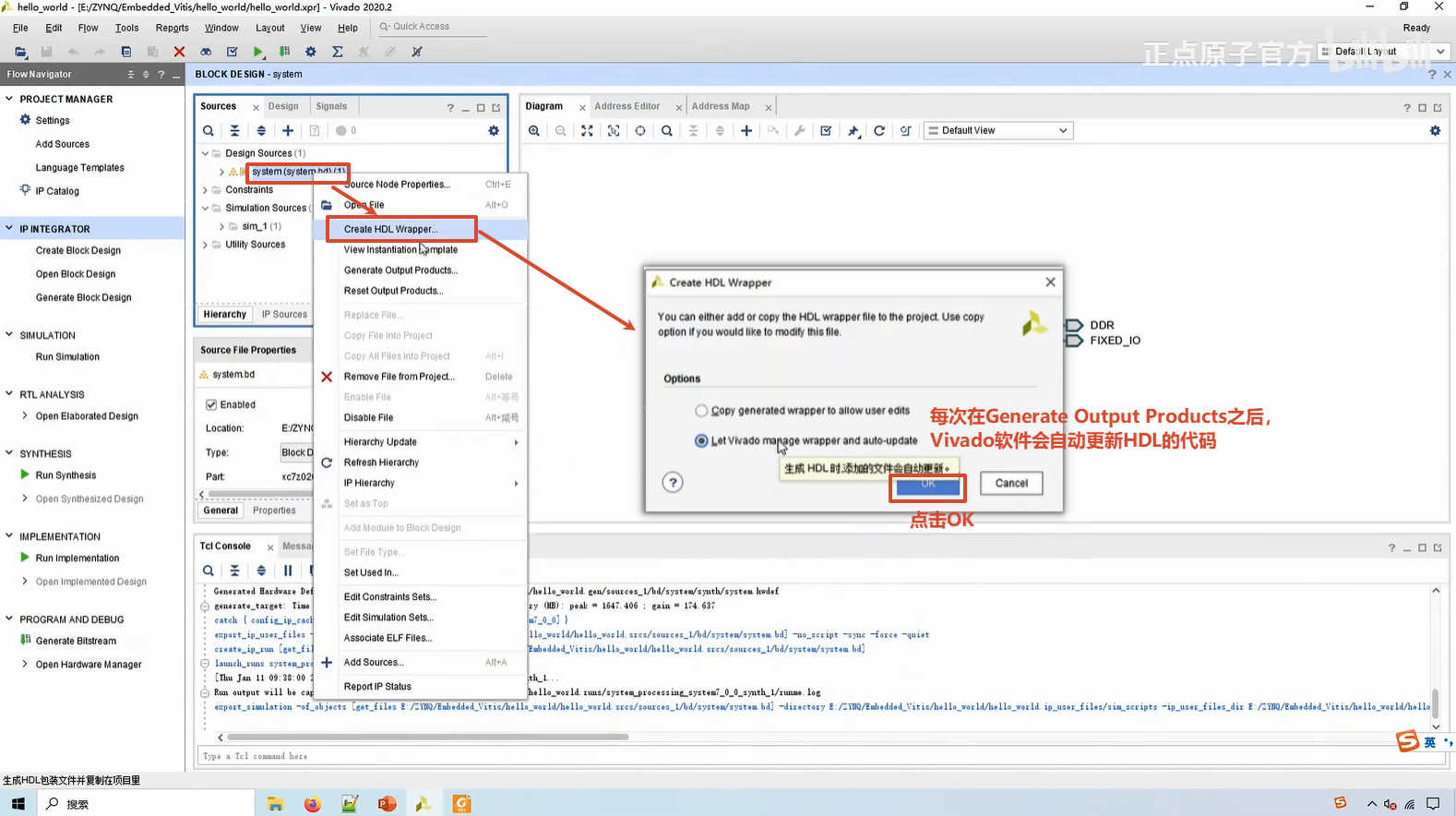Click the Add Sources plus icon in Sources panel

(288, 131)
